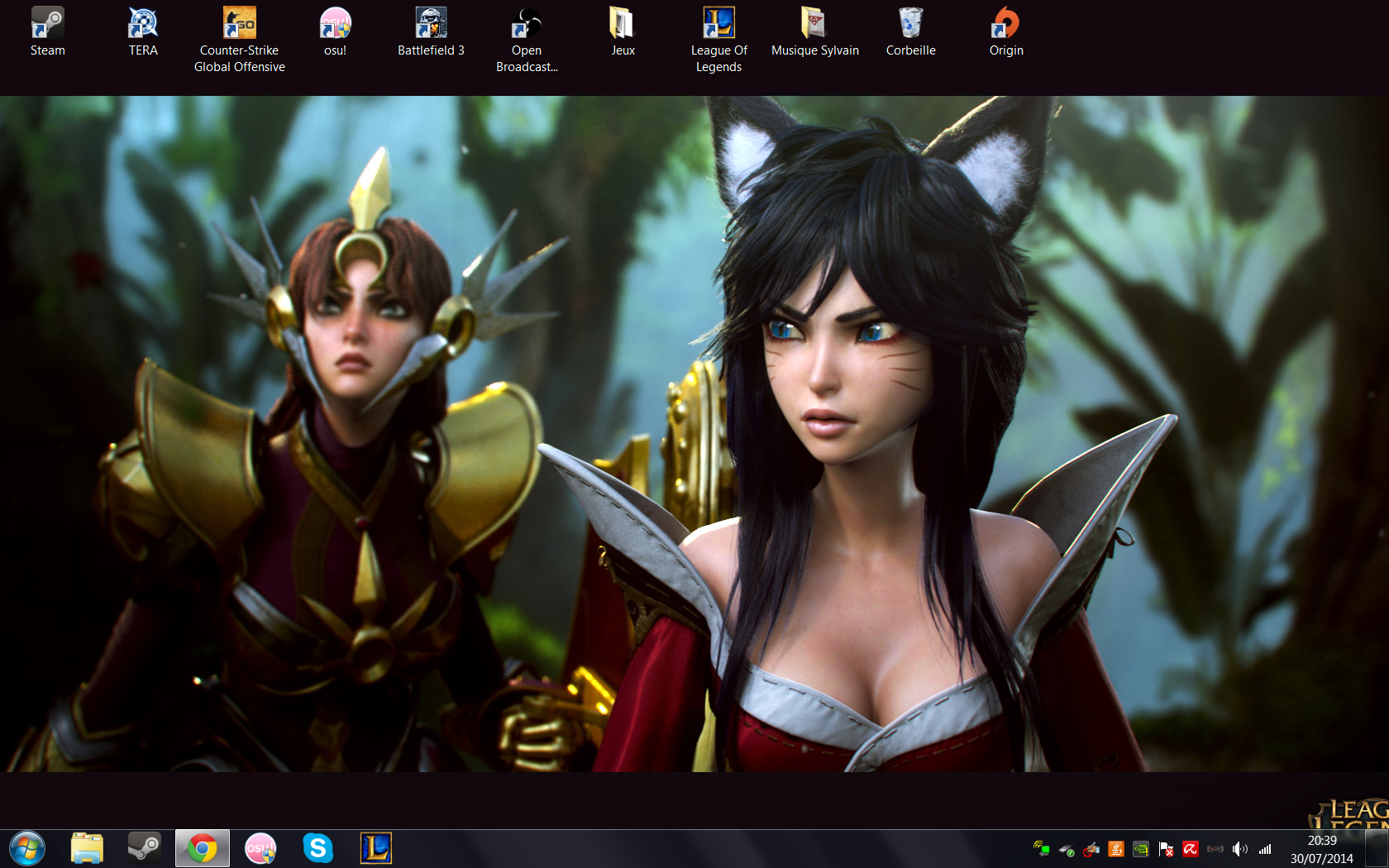Select the osu! desktop shortcut
This screenshot has height=868, width=1389.
pos(335,31)
